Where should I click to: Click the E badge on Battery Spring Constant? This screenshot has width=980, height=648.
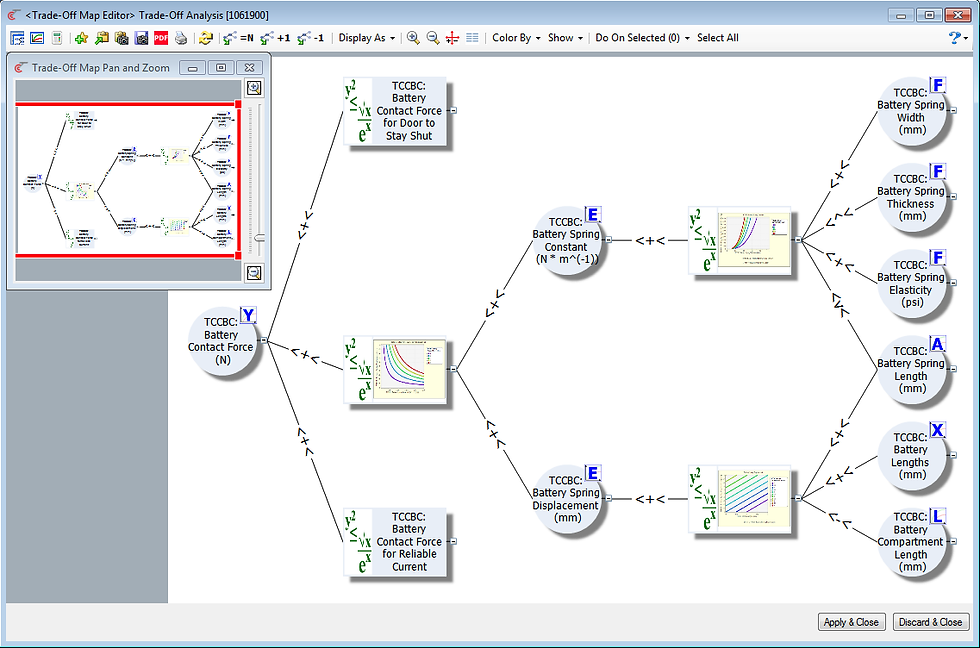pos(592,214)
